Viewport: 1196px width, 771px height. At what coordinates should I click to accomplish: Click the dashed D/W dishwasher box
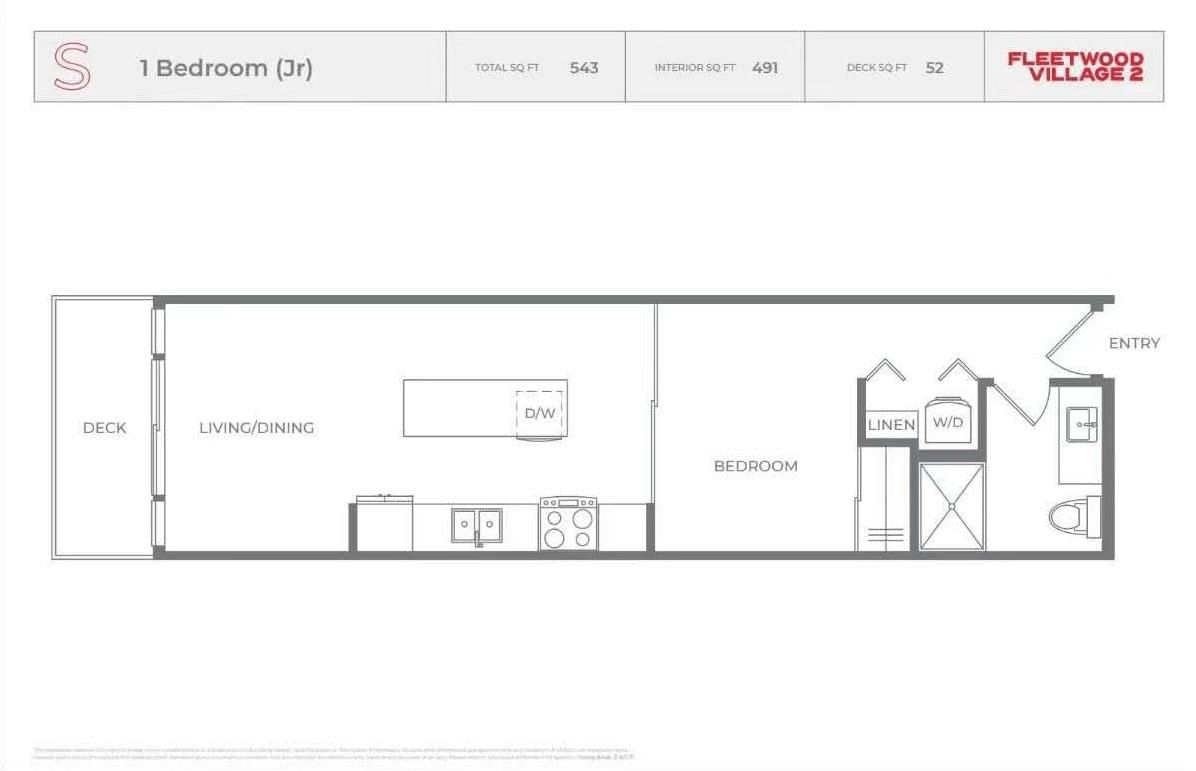[540, 412]
